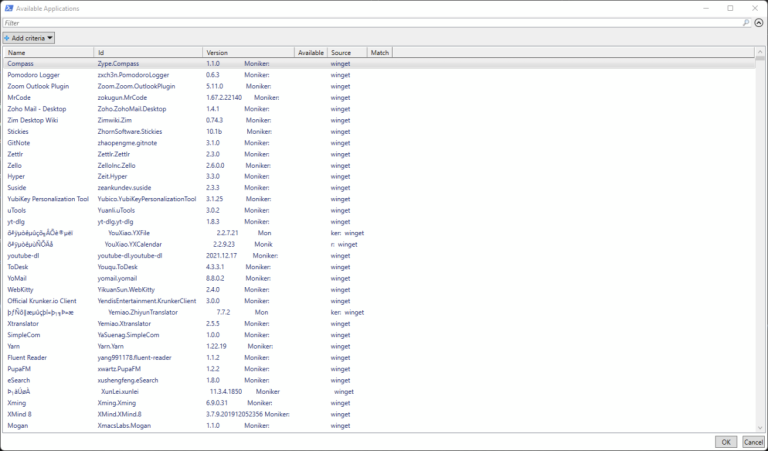Click the YouXiao.YXCalendar id cell

coord(133,244)
